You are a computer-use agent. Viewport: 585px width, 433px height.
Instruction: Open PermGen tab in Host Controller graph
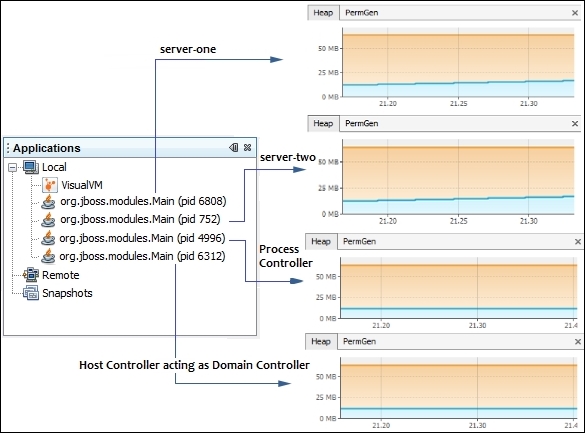click(x=359, y=342)
